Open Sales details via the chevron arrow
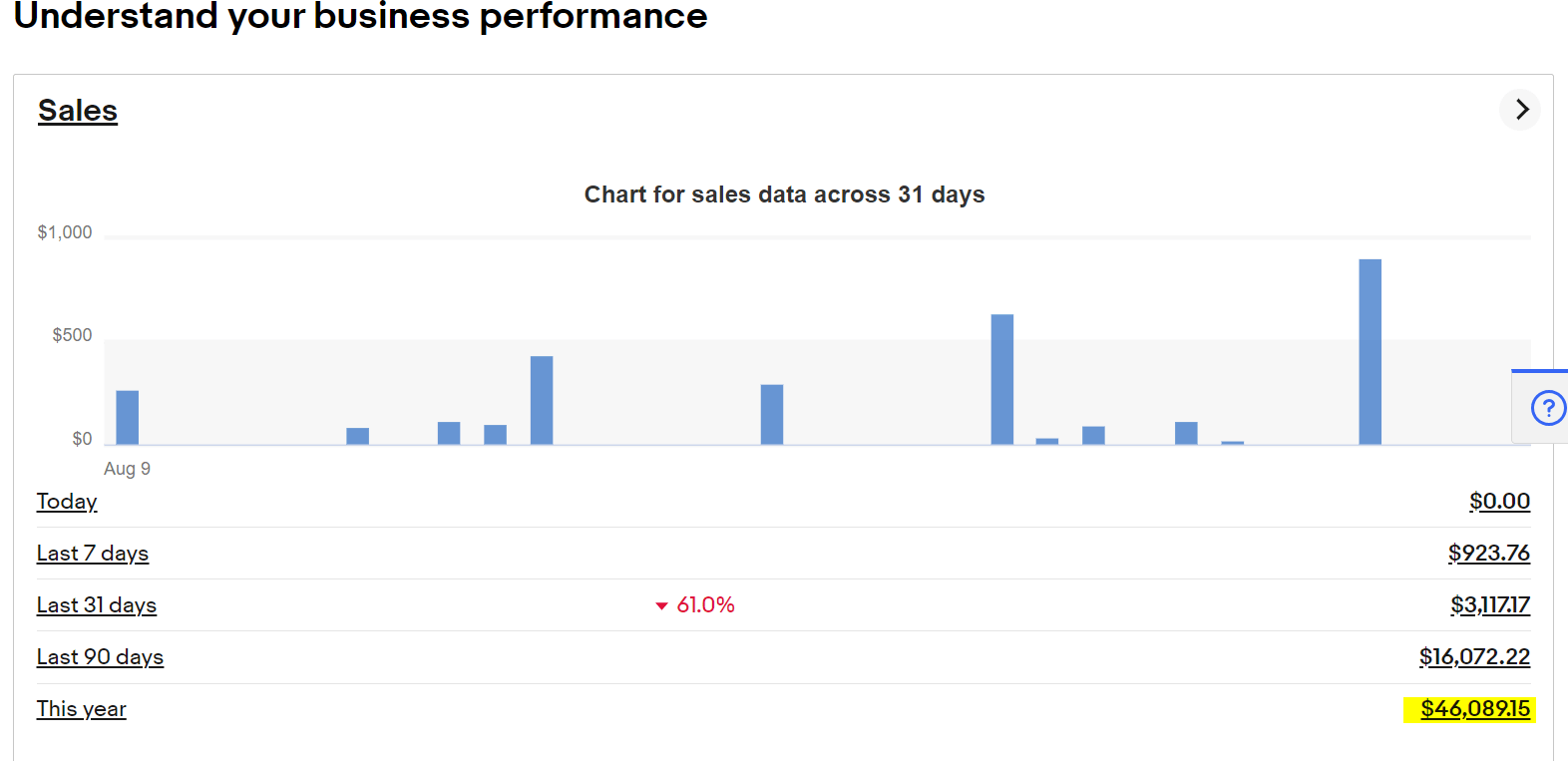 1519,110
